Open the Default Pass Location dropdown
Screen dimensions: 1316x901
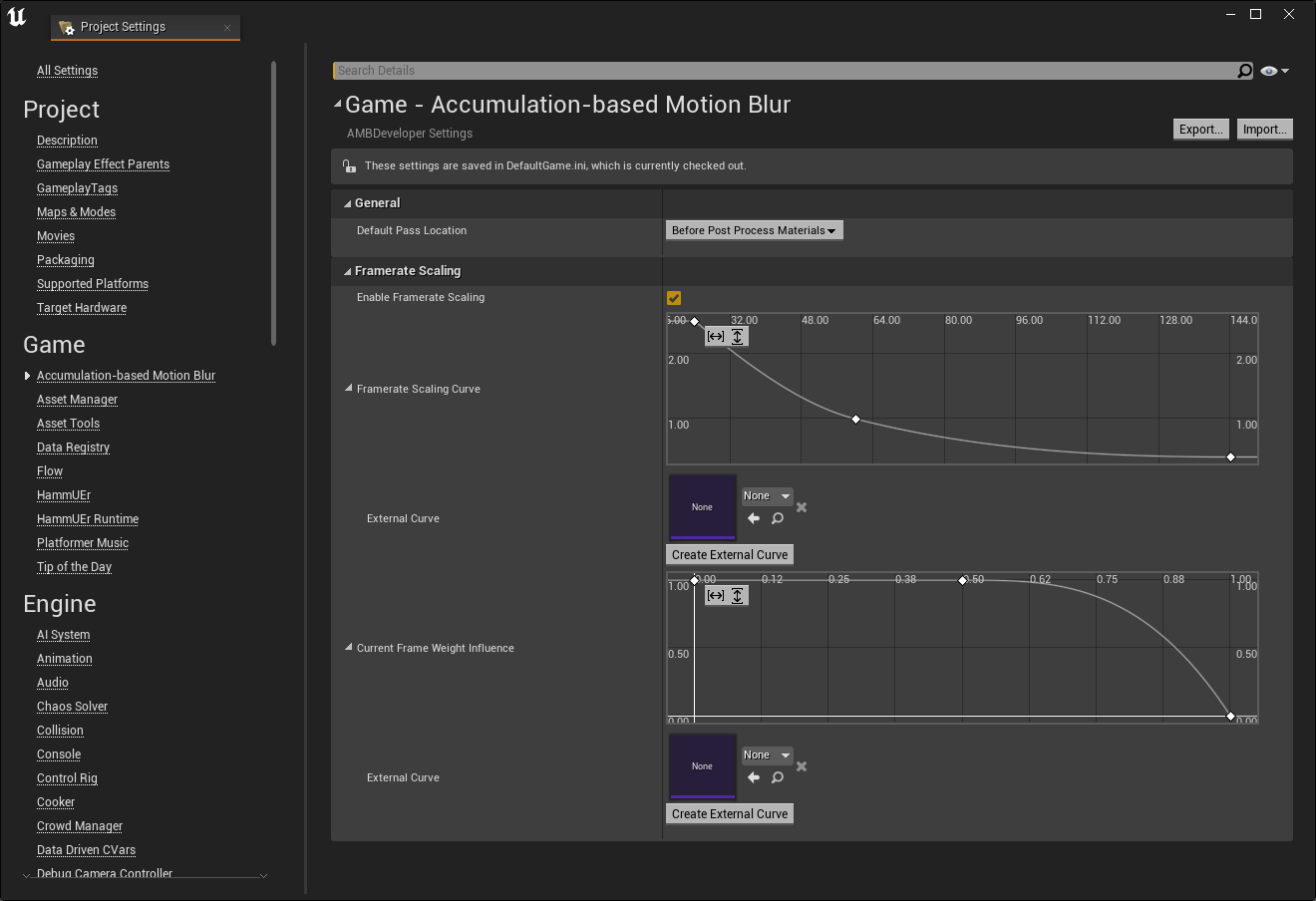754,230
